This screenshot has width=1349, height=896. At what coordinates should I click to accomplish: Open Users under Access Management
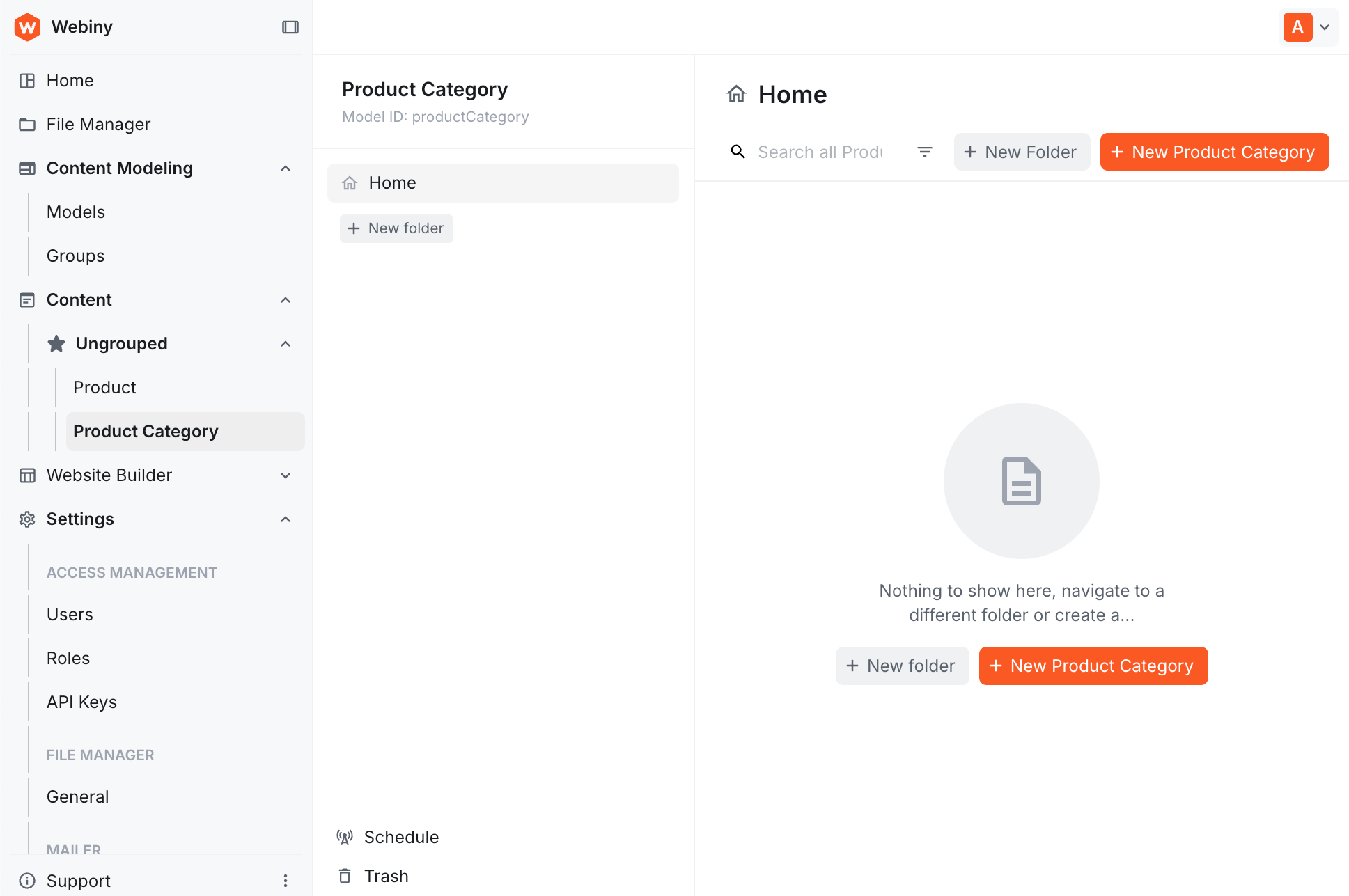tap(70, 614)
